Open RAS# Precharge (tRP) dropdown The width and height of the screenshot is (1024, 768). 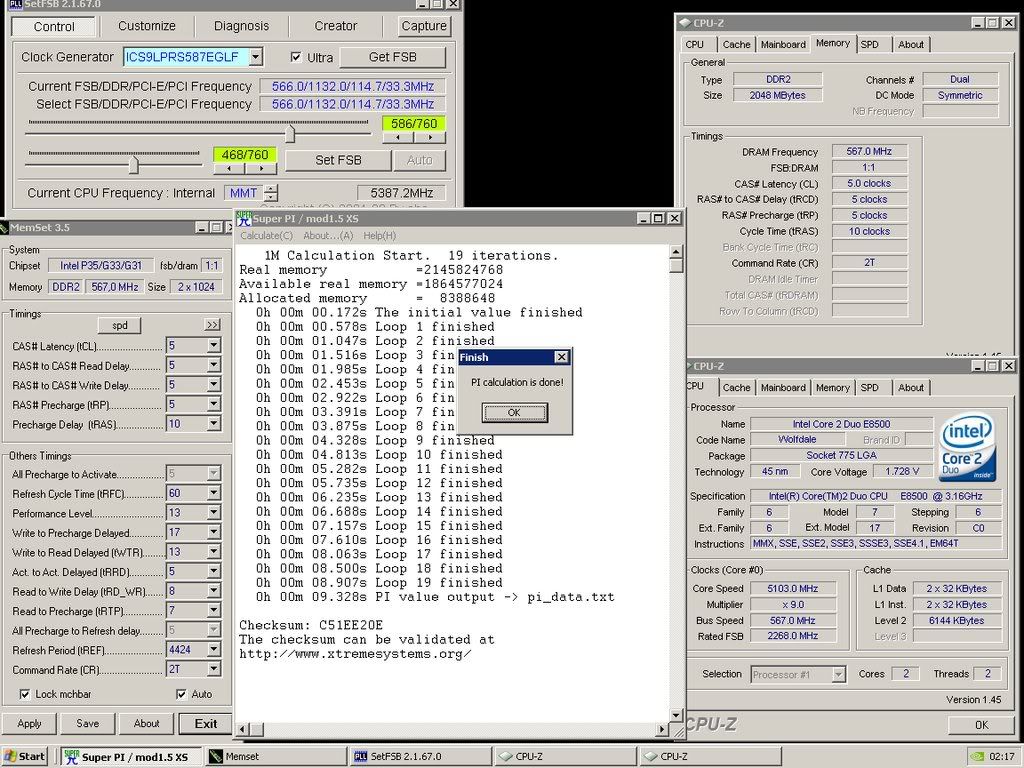(x=214, y=404)
